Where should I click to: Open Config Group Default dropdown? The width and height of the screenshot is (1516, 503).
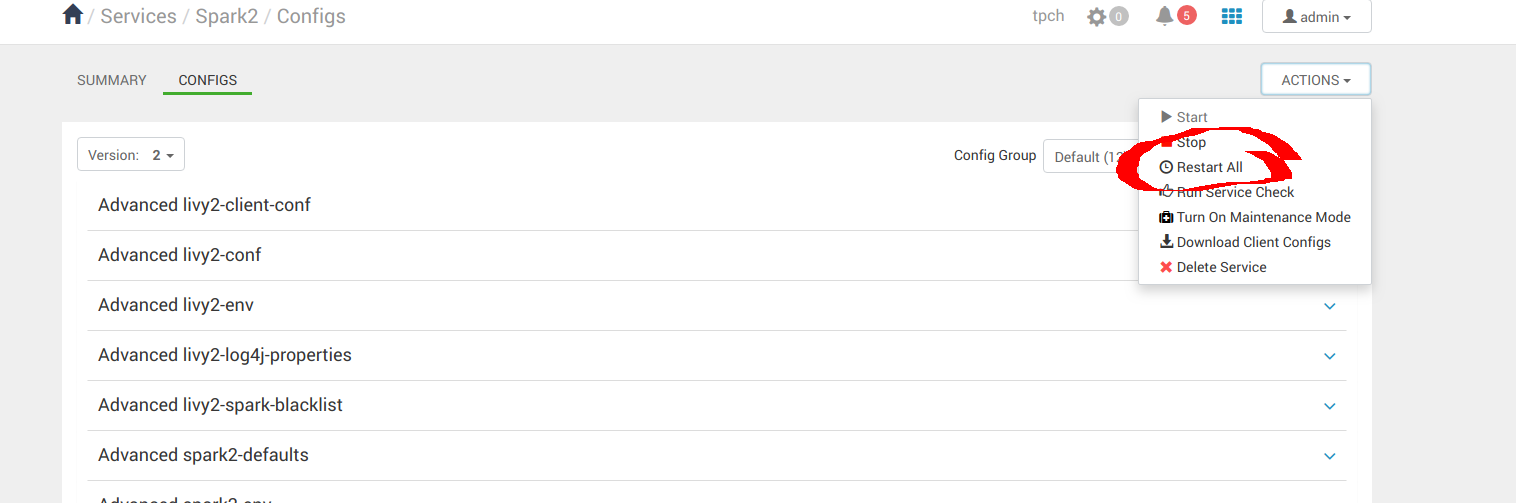click(x=1090, y=157)
